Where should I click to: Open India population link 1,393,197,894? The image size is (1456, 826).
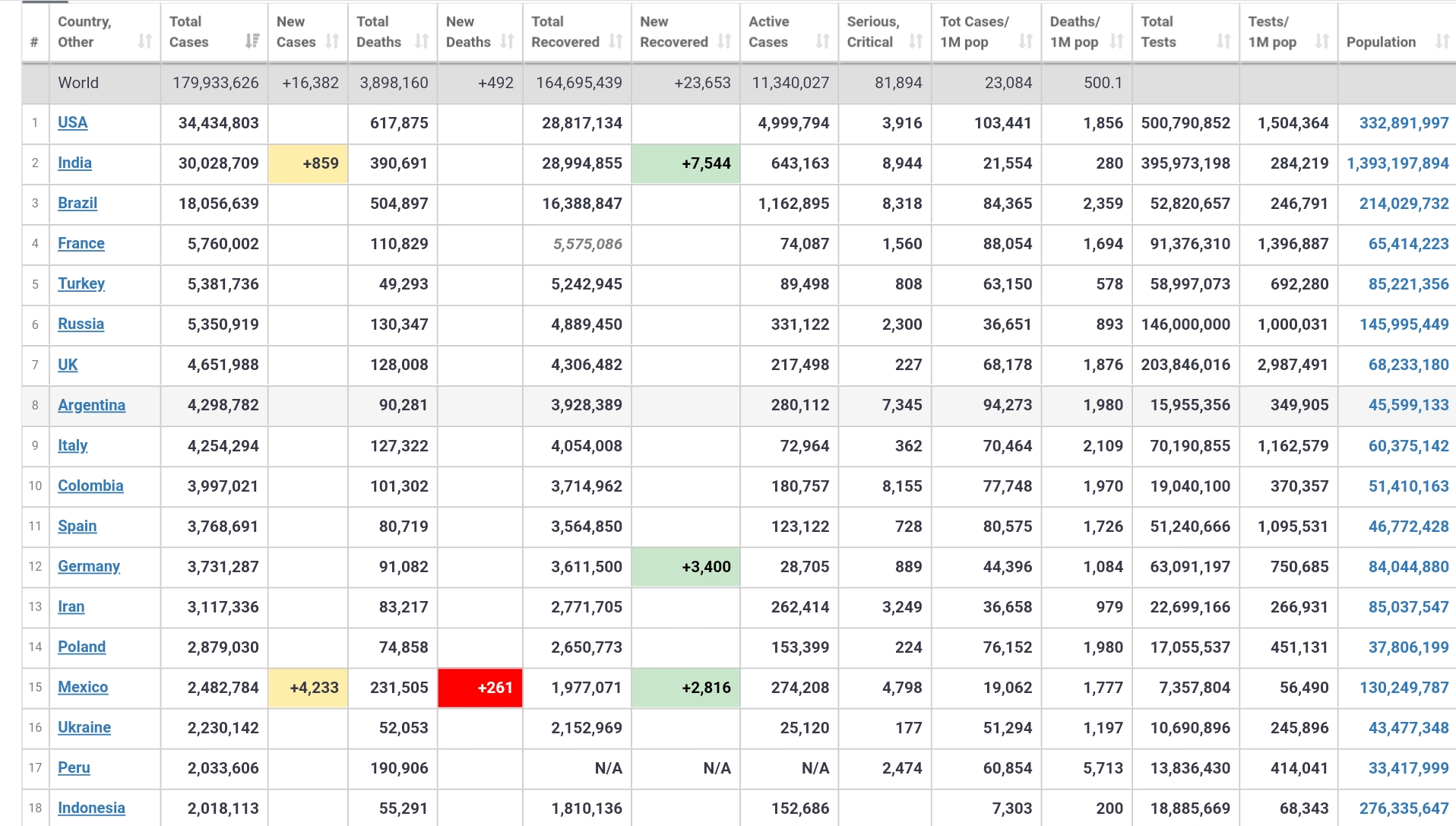[x=1397, y=163]
